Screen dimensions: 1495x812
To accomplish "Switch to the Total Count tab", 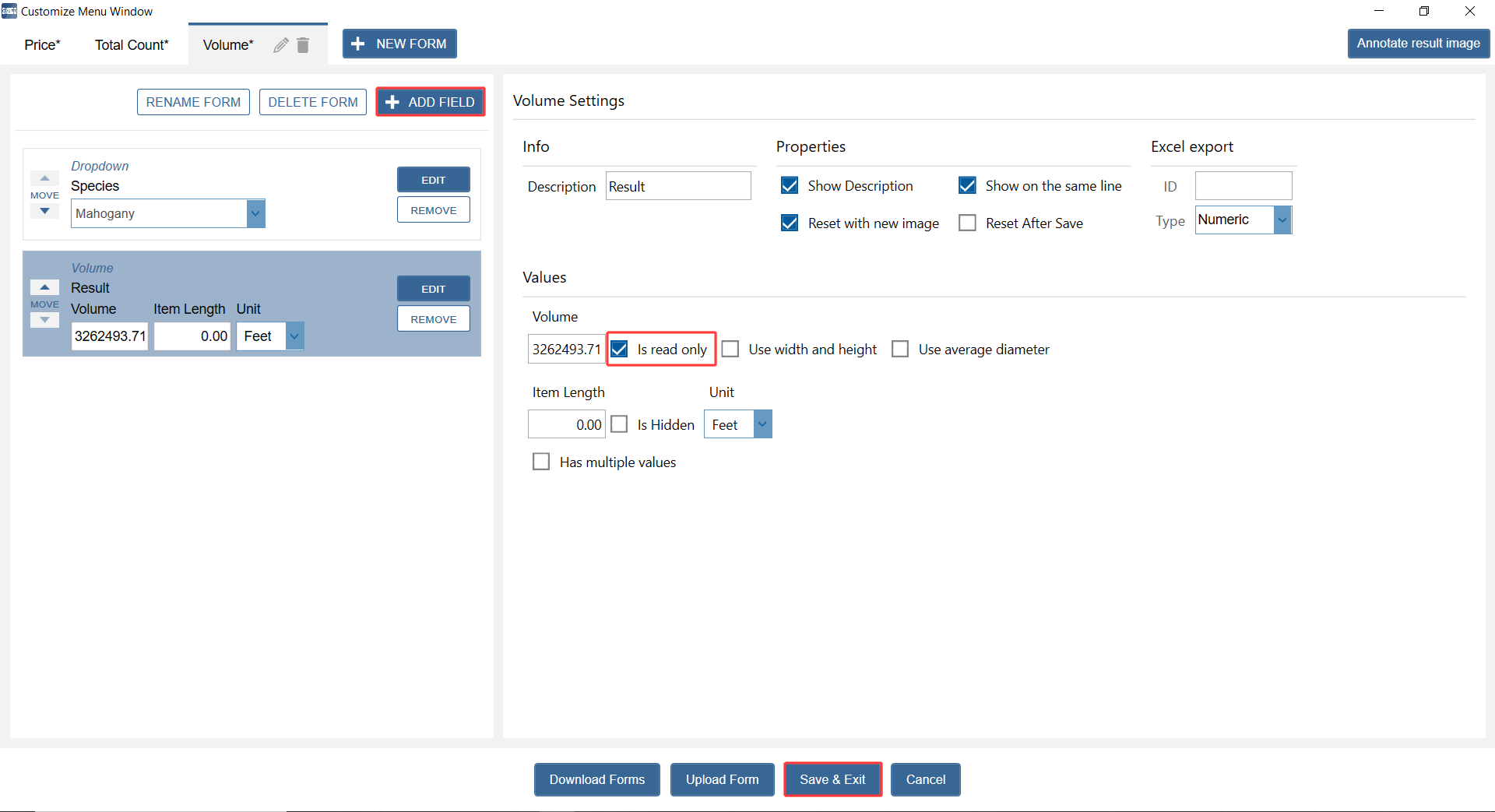I will point(132,45).
